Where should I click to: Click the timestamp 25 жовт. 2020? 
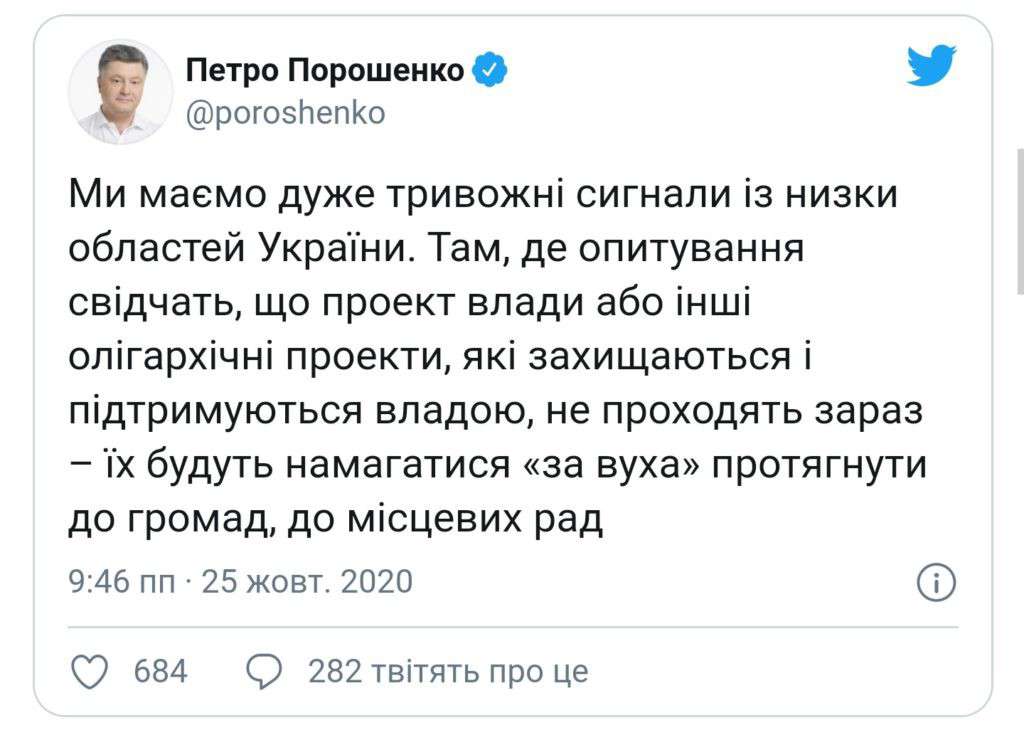pos(311,582)
